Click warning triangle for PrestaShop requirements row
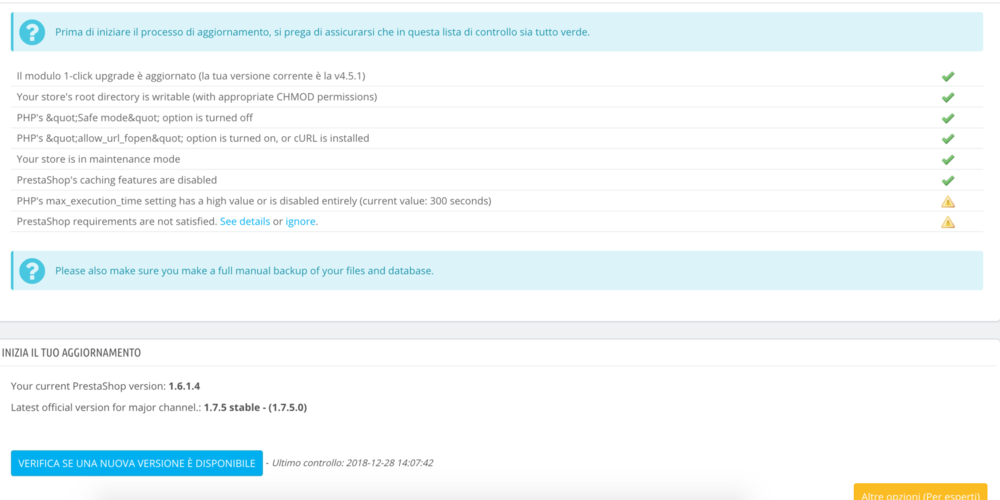The width and height of the screenshot is (1000, 500). point(948,222)
